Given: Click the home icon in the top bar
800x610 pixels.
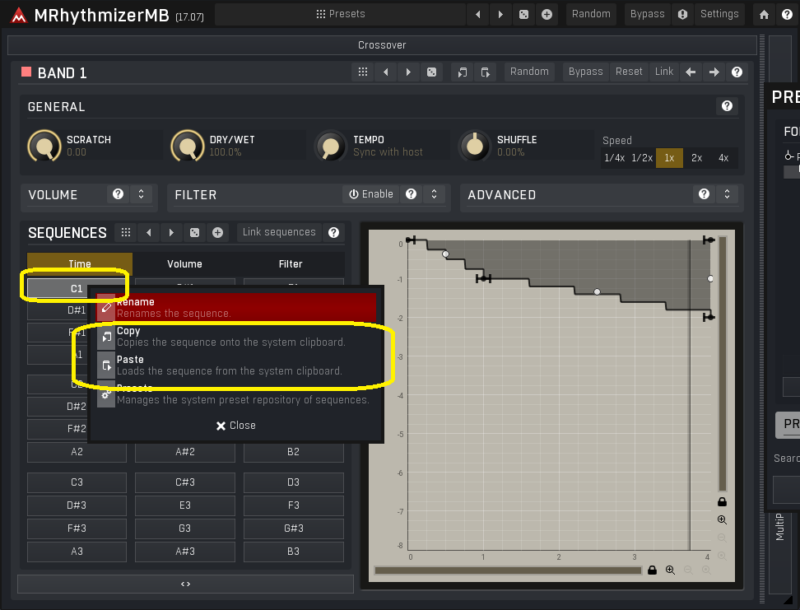Looking at the screenshot, I should (x=764, y=14).
